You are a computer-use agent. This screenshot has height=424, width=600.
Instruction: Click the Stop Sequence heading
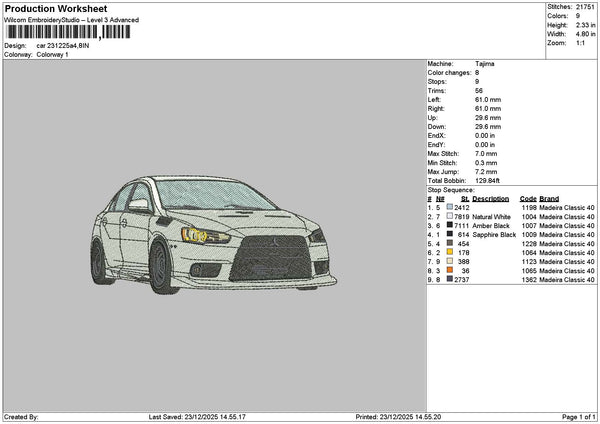click(451, 188)
